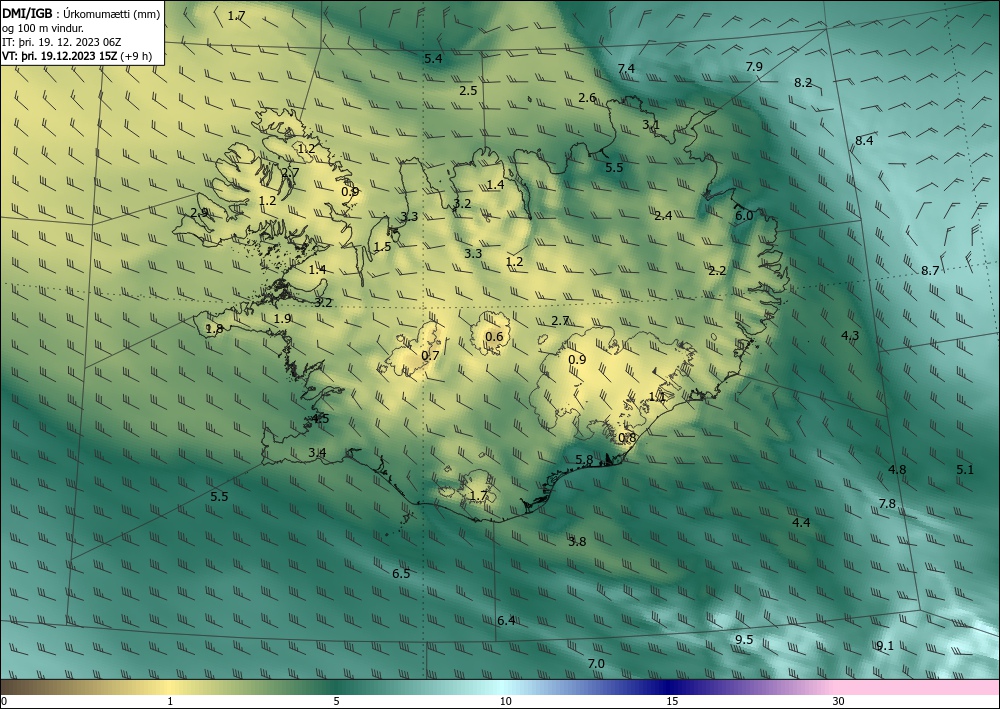Click the value 5.1 on the map

tap(965, 469)
